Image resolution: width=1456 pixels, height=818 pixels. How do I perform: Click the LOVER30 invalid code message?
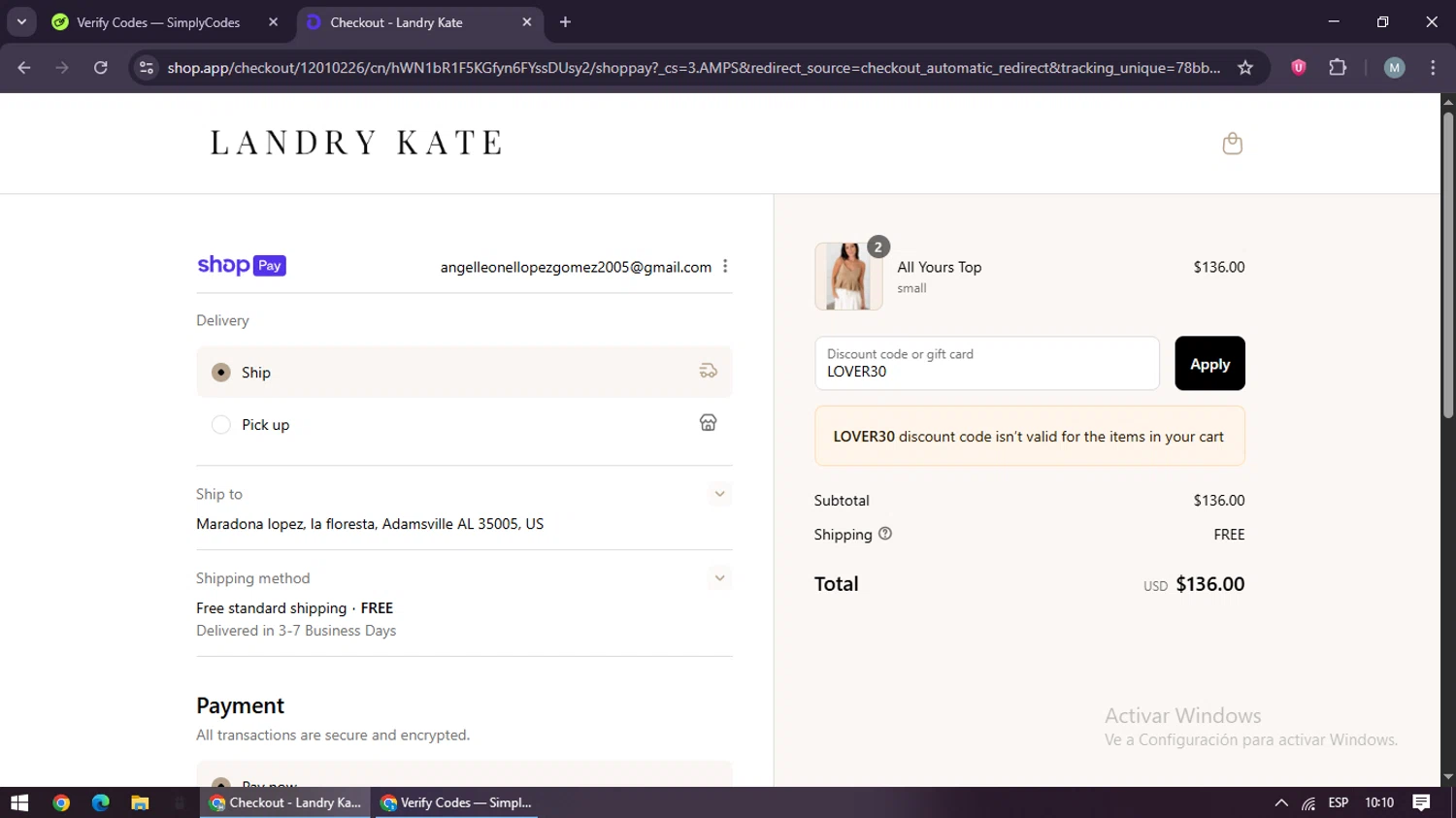1029,437
